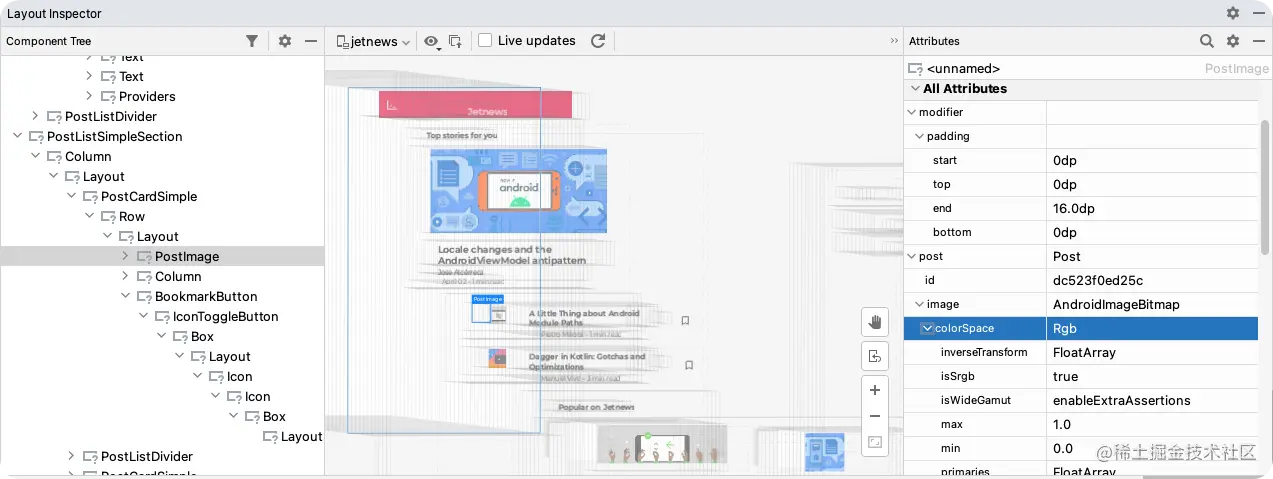This screenshot has width=1273, height=479.
Task: Select the pan hand tool
Action: 875,321
